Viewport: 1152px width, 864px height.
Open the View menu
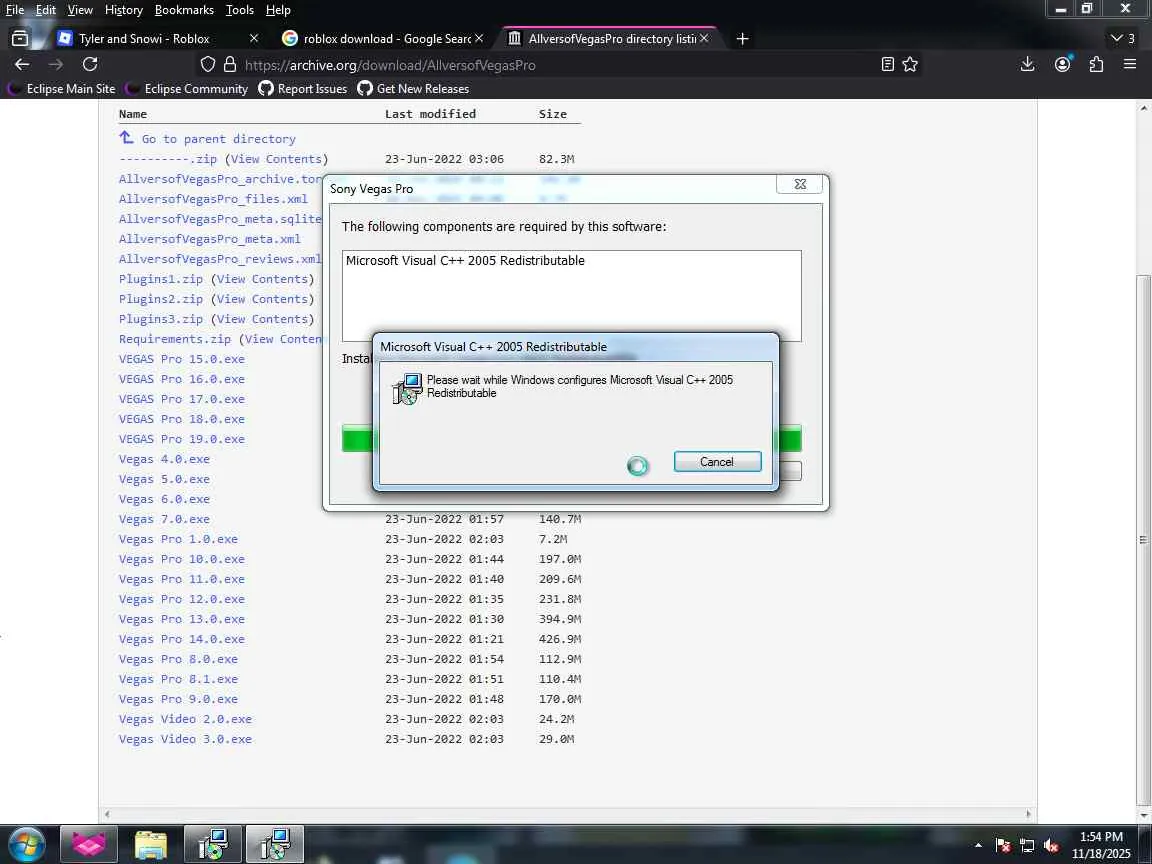tap(80, 10)
